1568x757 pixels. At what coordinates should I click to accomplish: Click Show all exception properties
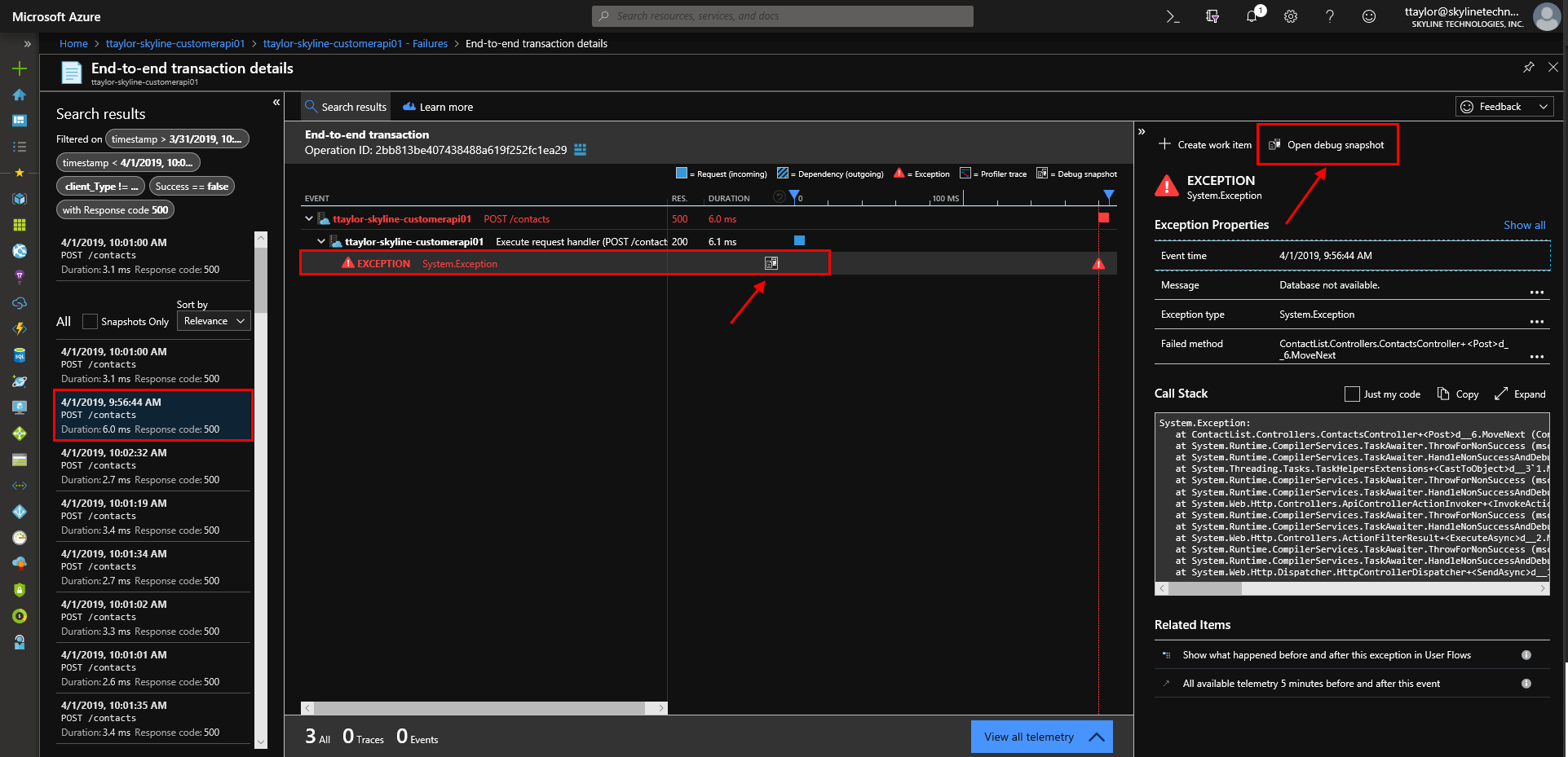point(1524,226)
